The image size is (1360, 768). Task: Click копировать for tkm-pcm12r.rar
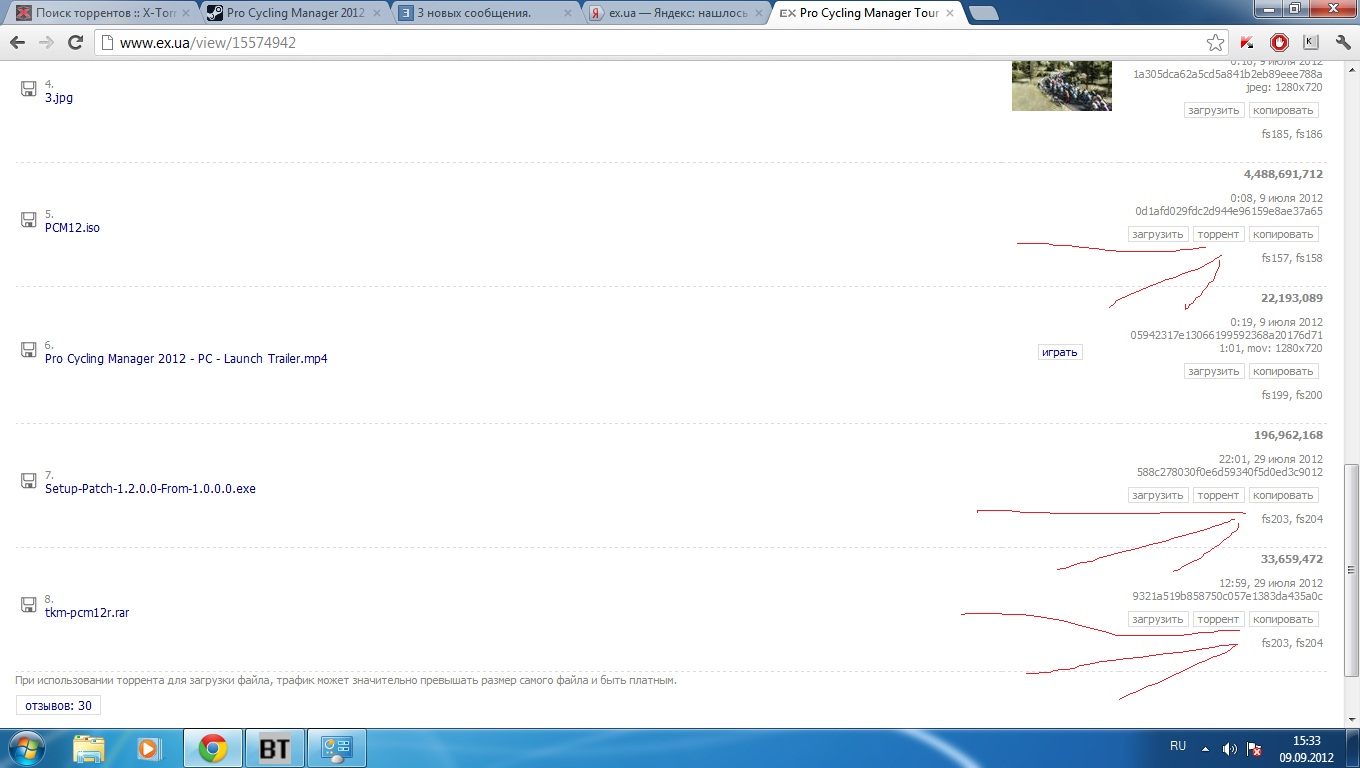pos(1283,619)
